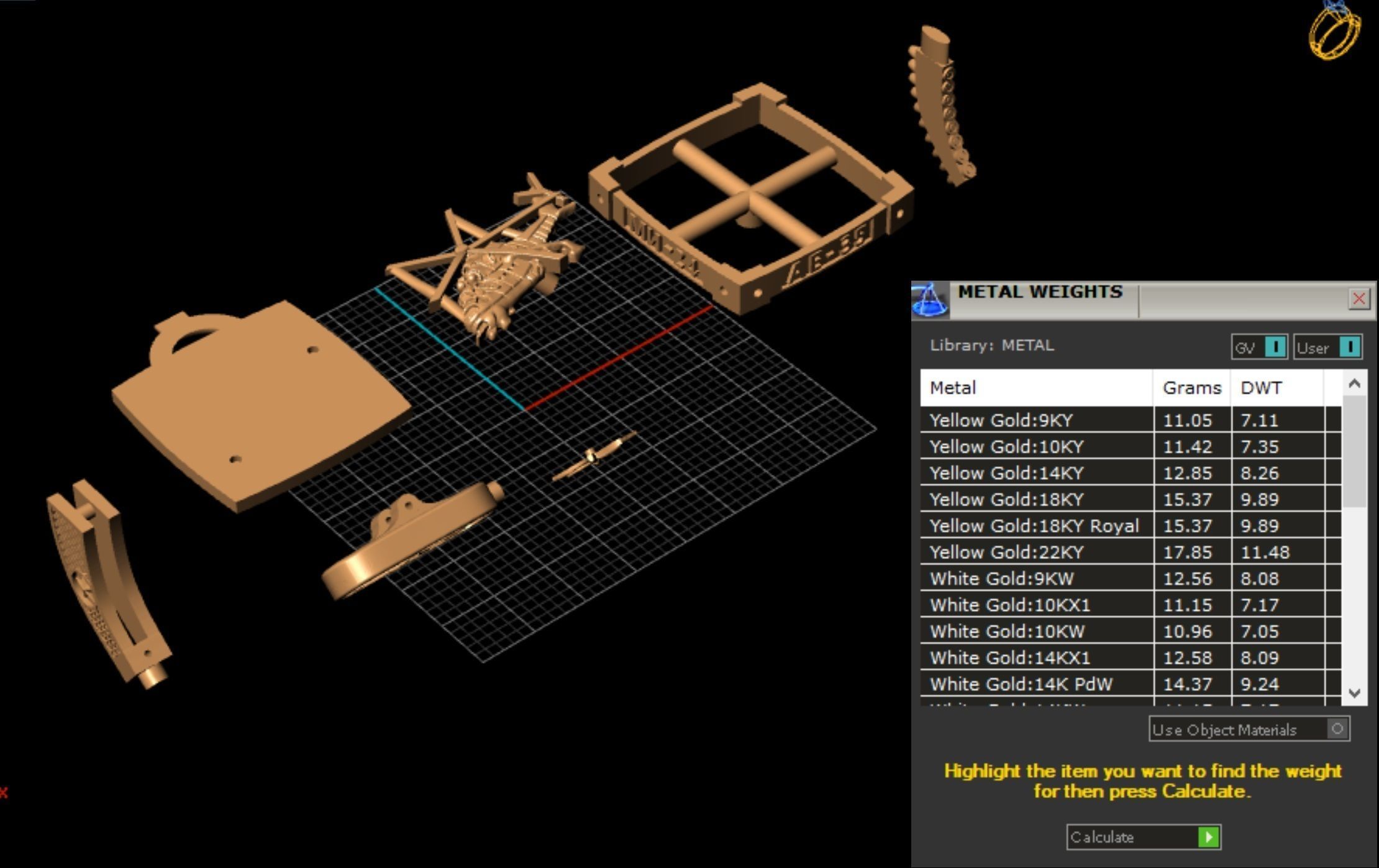Viewport: 1379px width, 868px height.
Task: Click the metal list scrollbar thumb
Action: click(x=1355, y=450)
